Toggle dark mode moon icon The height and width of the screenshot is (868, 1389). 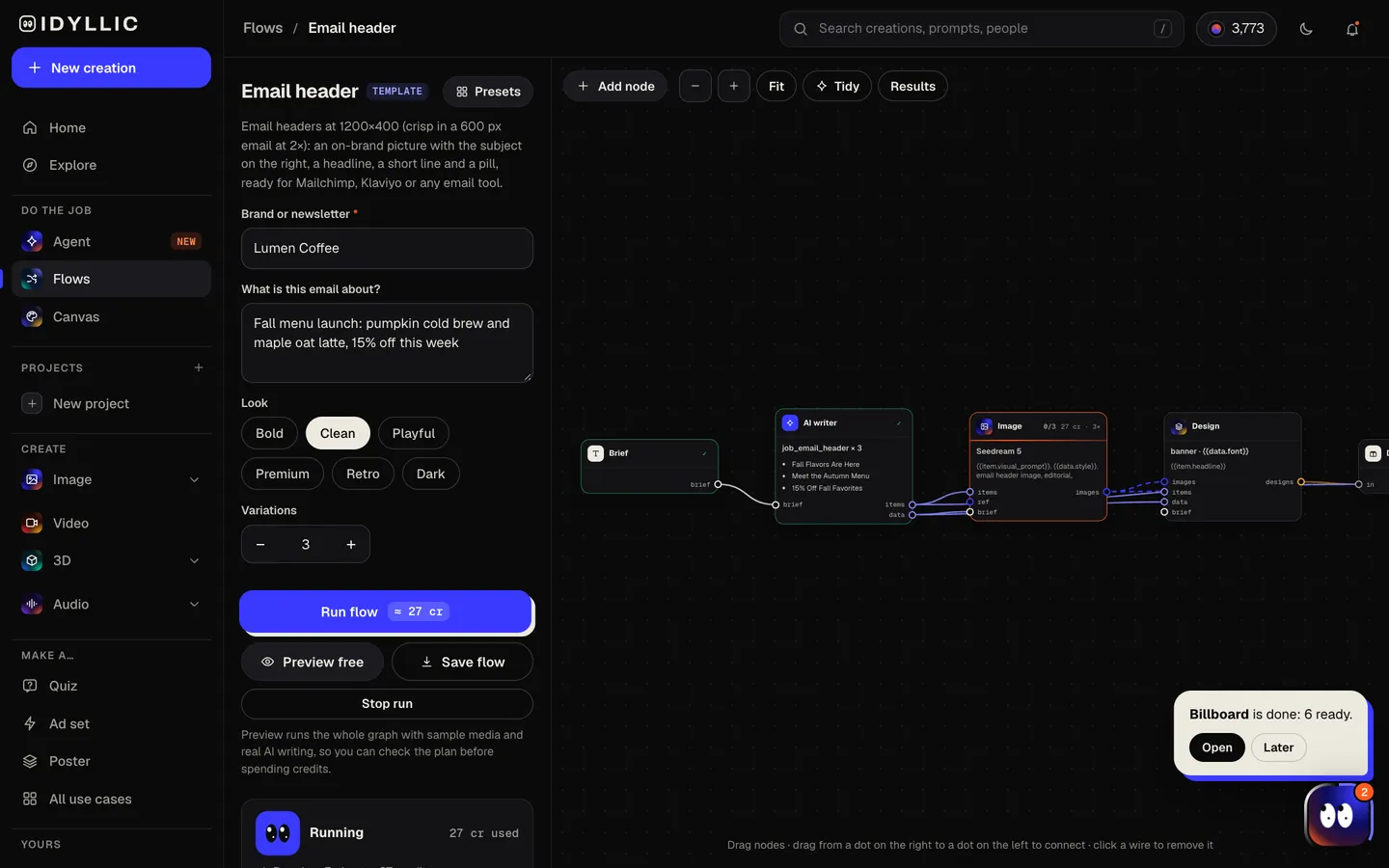point(1306,29)
